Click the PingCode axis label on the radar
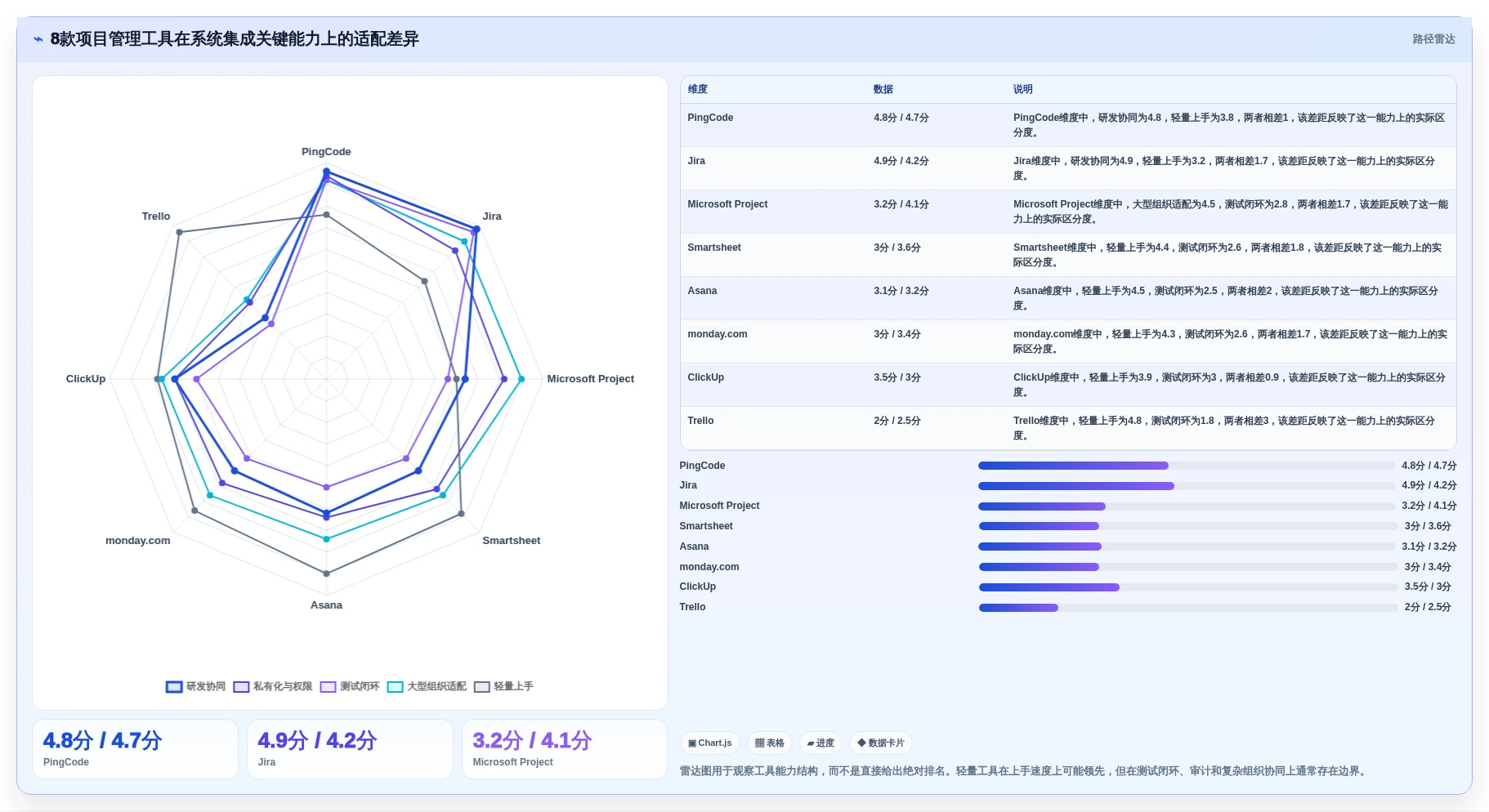 (326, 152)
